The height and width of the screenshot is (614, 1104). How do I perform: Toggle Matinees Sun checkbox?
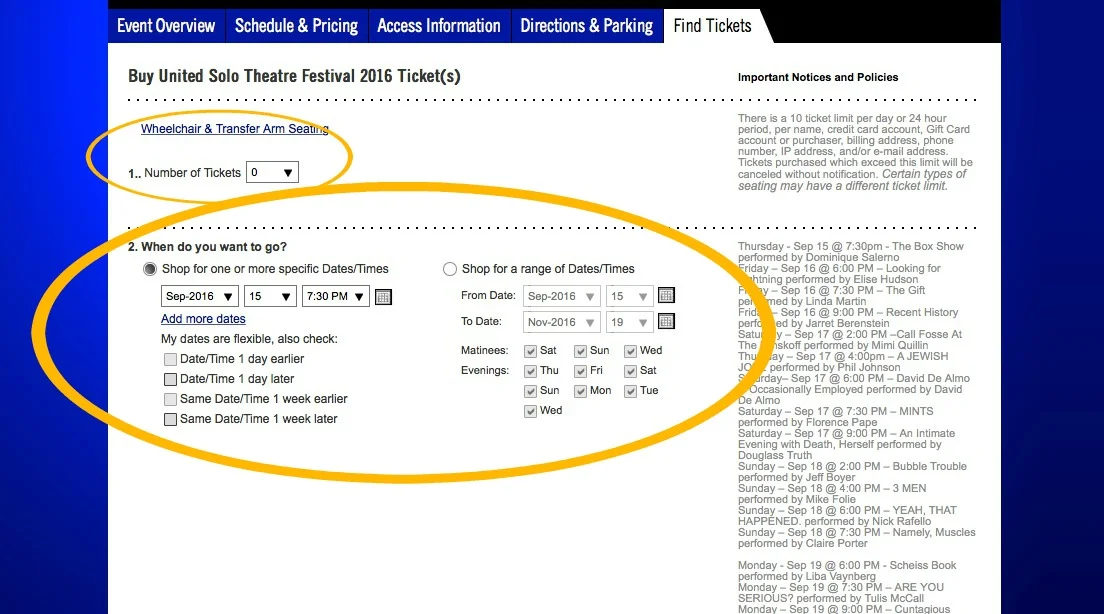point(581,351)
